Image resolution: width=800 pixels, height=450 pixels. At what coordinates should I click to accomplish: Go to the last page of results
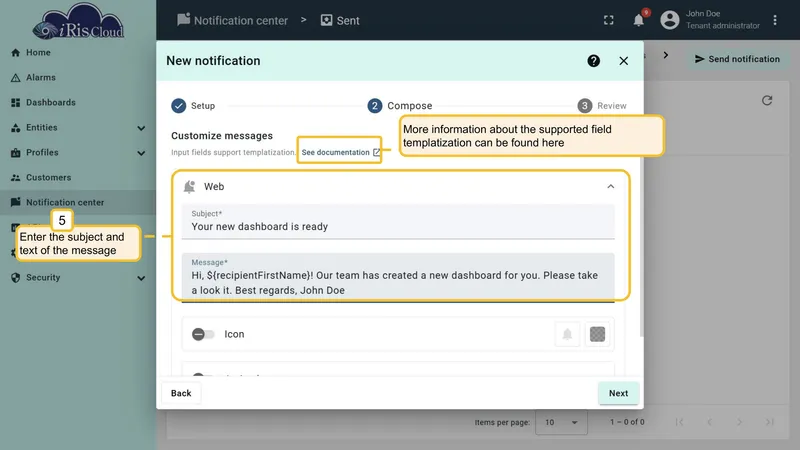[x=769, y=422]
